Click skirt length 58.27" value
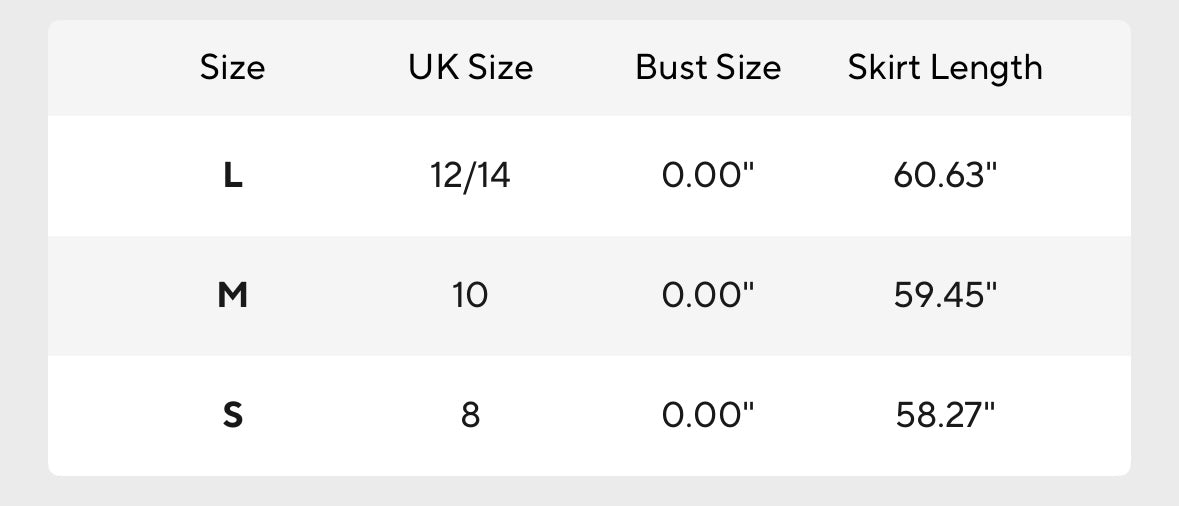The image size is (1179, 506). pyautogui.click(x=945, y=415)
